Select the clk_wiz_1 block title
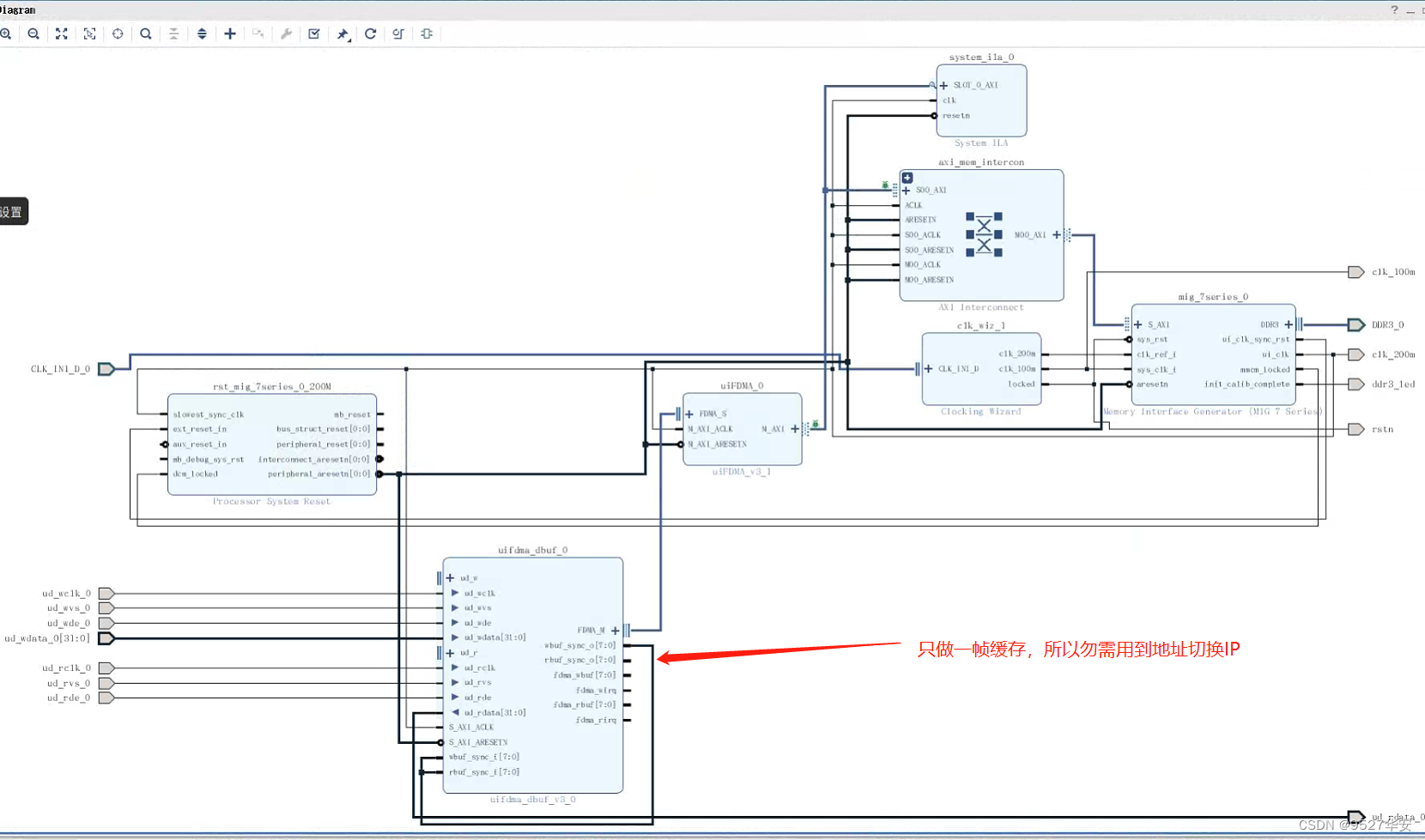Image resolution: width=1425 pixels, height=840 pixels. [980, 326]
